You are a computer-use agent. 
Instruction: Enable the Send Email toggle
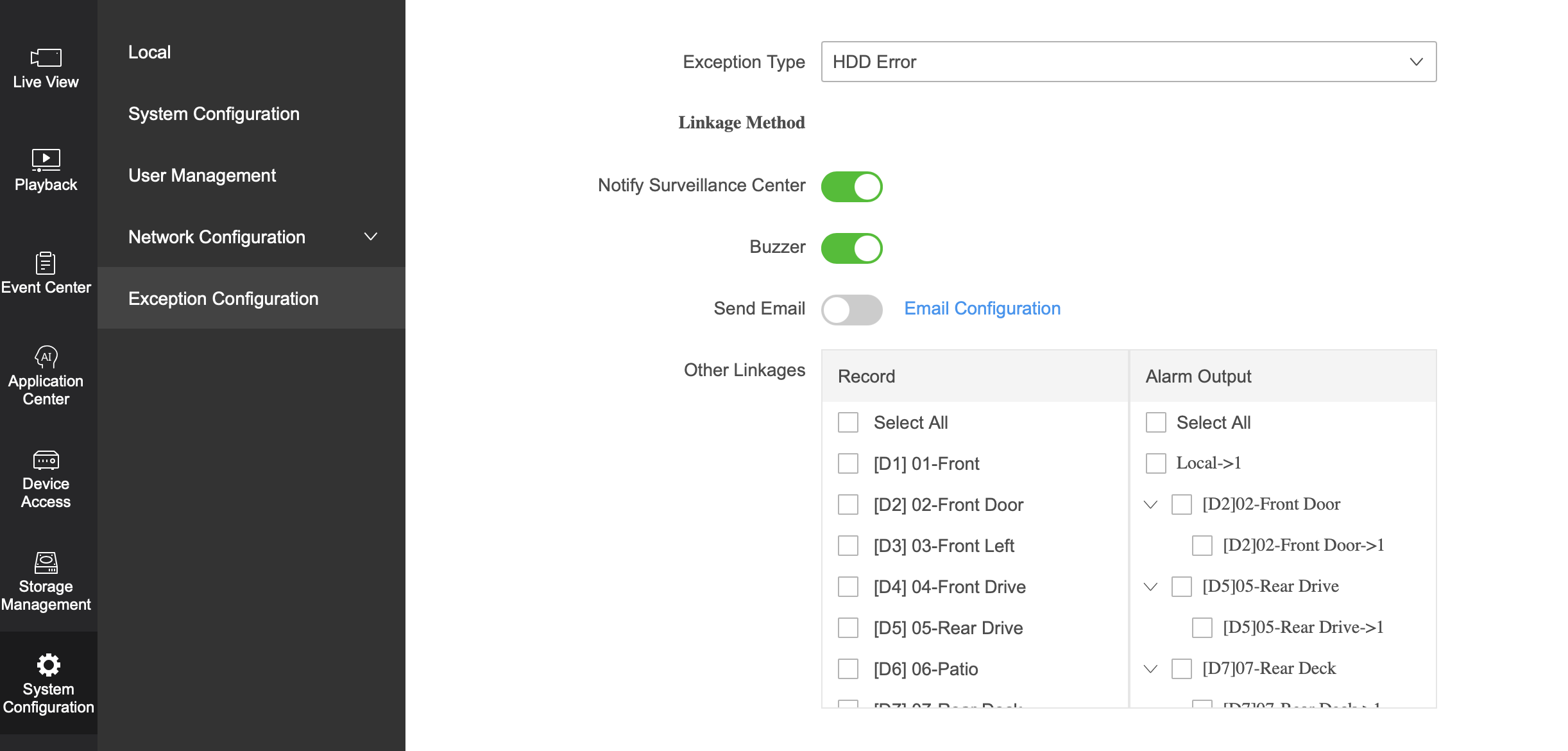[851, 310]
